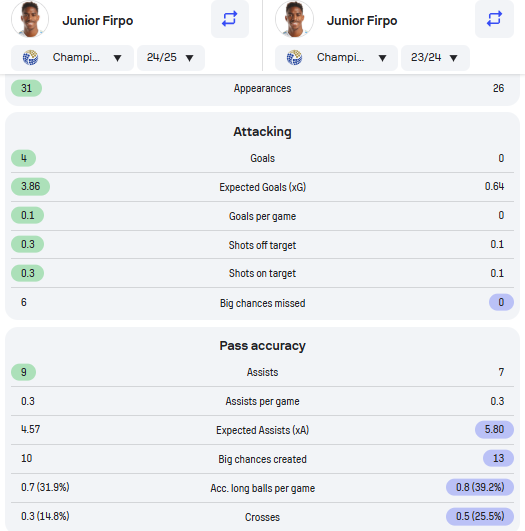Click the right player swap arrows icon
525x531 pixels.
494,19
